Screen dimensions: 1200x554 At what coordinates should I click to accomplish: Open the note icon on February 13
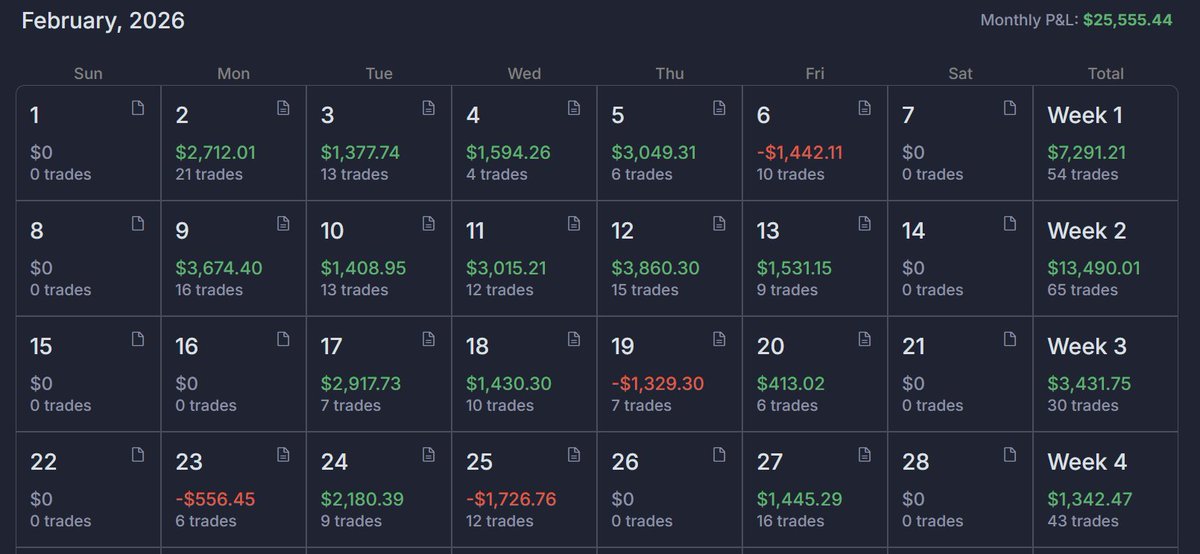click(x=865, y=223)
